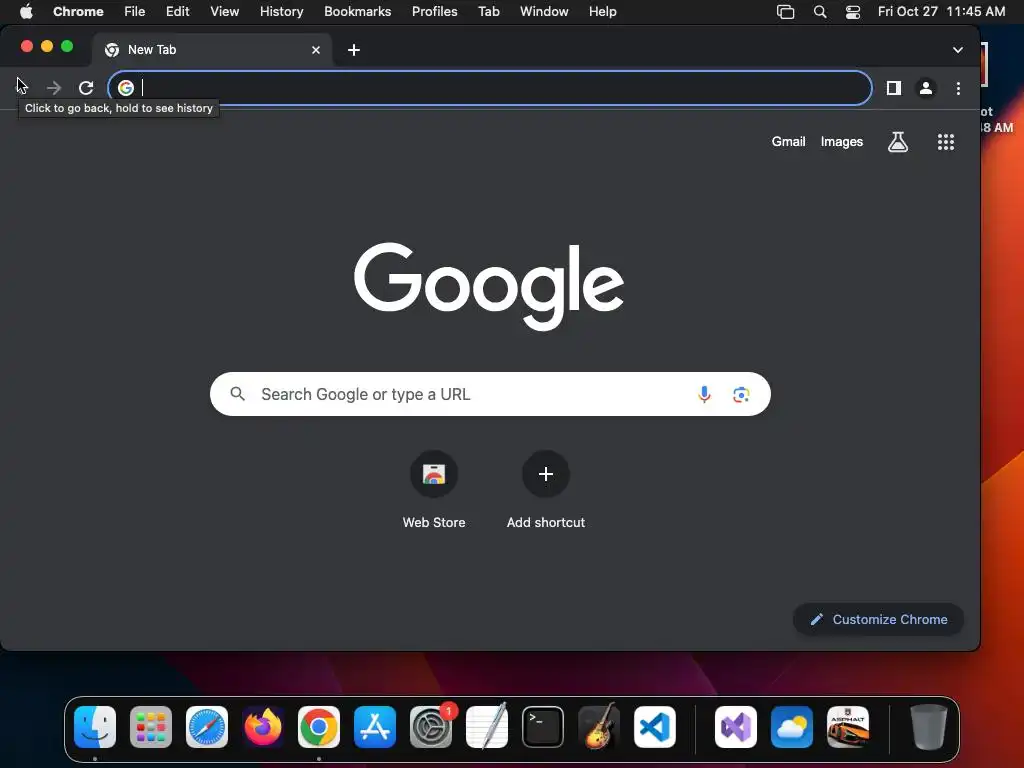Open the Web Store shortcut
Viewport: 1024px width, 768px height.
[434, 490]
